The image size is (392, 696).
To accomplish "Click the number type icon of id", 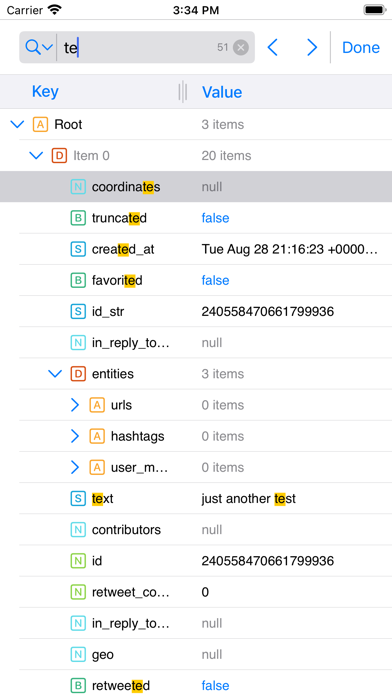I will pyautogui.click(x=78, y=561).
